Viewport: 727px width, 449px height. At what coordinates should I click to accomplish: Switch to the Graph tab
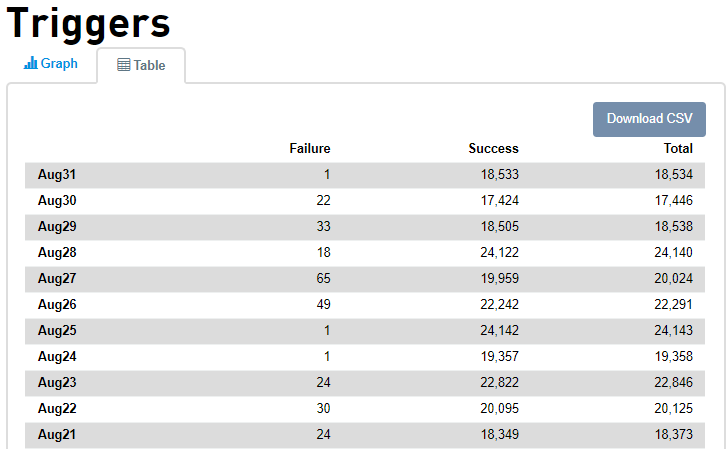point(51,64)
